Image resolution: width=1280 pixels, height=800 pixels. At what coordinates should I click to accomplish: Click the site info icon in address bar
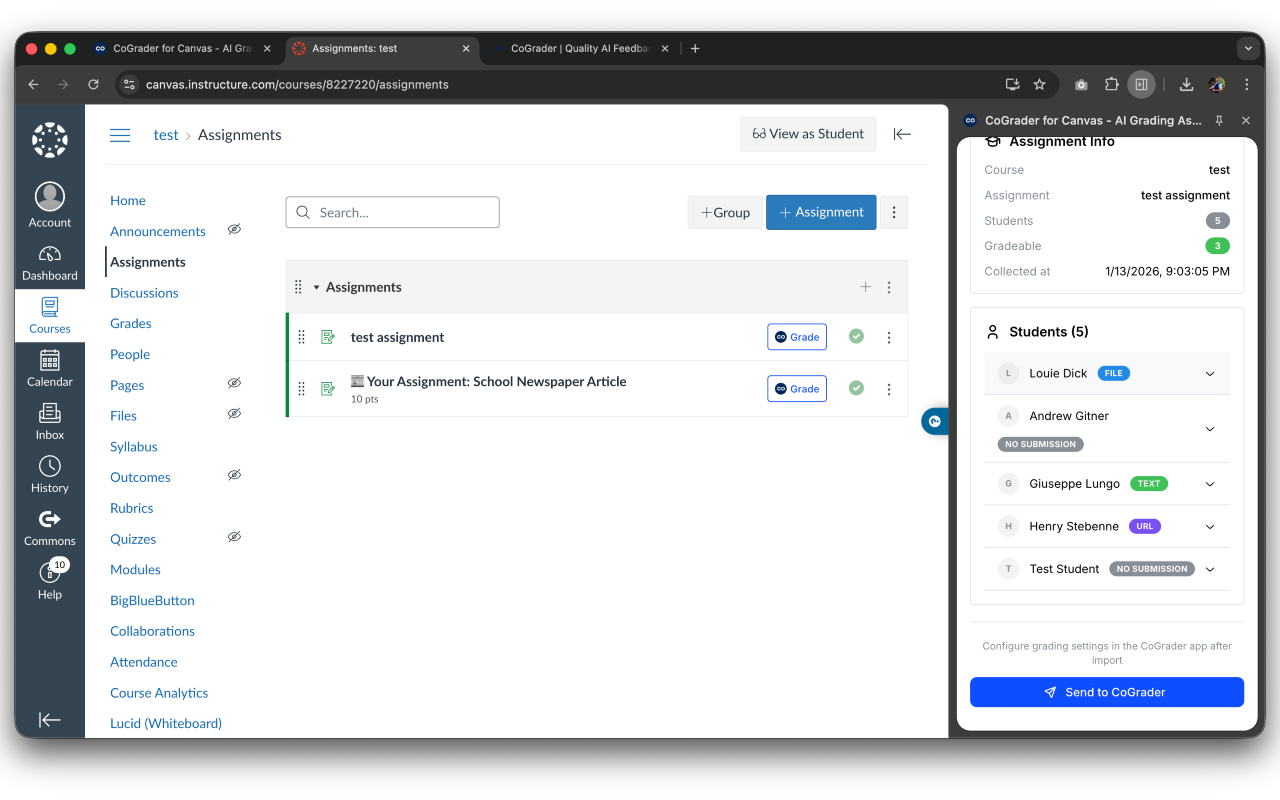pos(128,85)
